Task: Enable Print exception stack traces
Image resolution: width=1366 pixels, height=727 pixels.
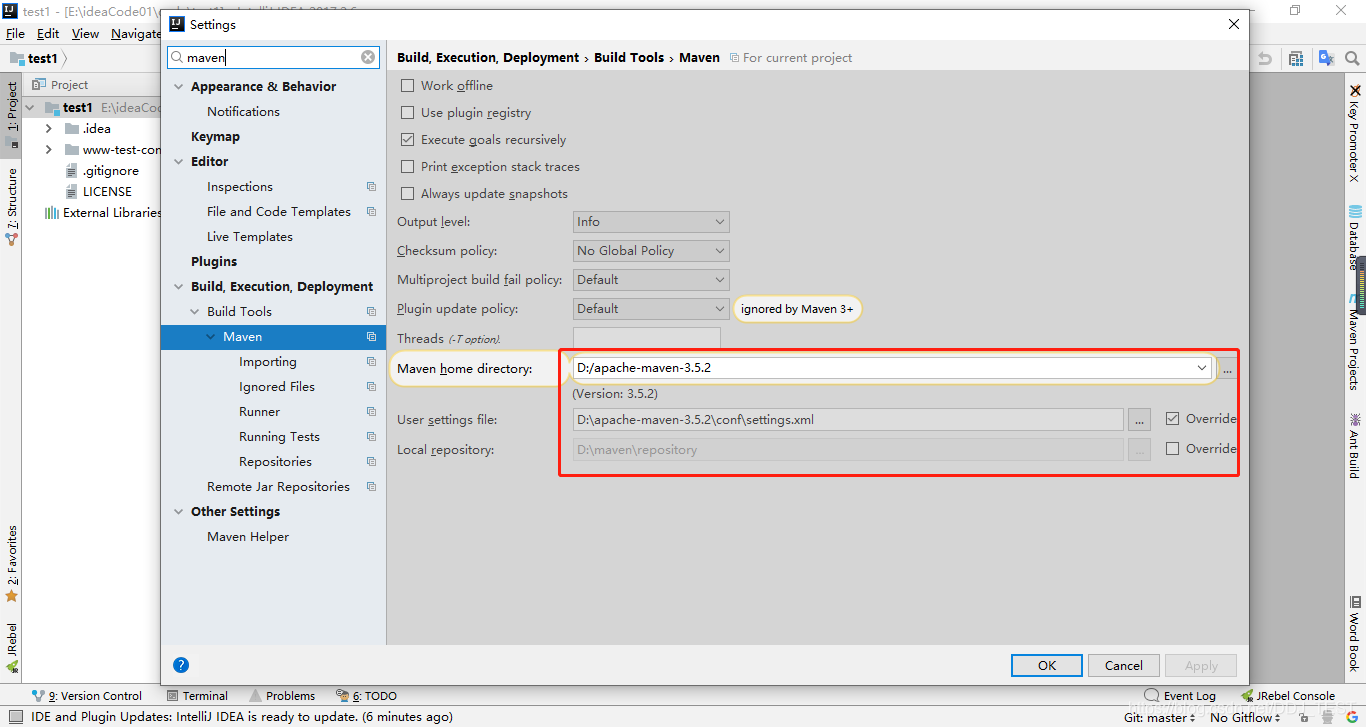Action: click(407, 167)
